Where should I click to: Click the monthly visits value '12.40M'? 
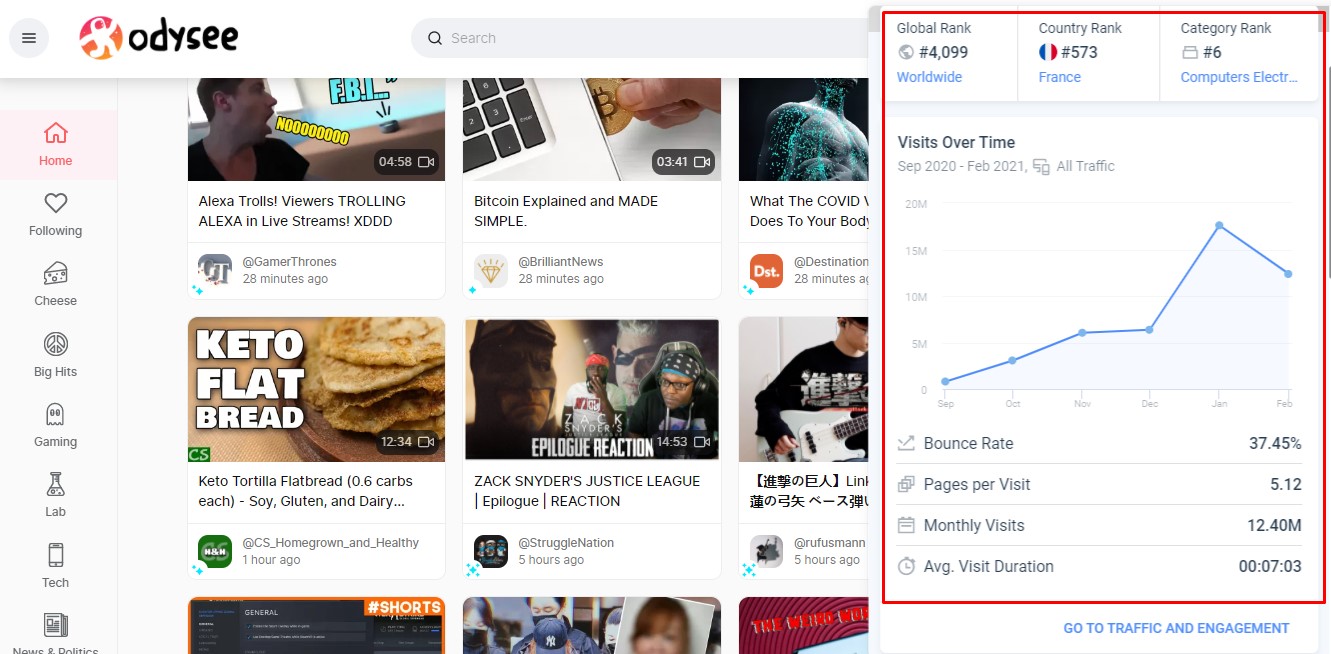click(x=1273, y=525)
